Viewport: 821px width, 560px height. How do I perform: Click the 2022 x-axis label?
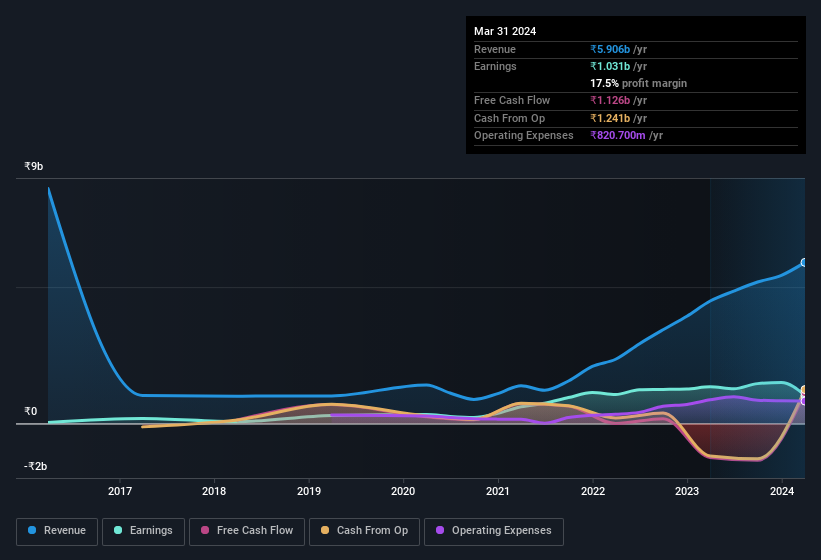click(593, 491)
